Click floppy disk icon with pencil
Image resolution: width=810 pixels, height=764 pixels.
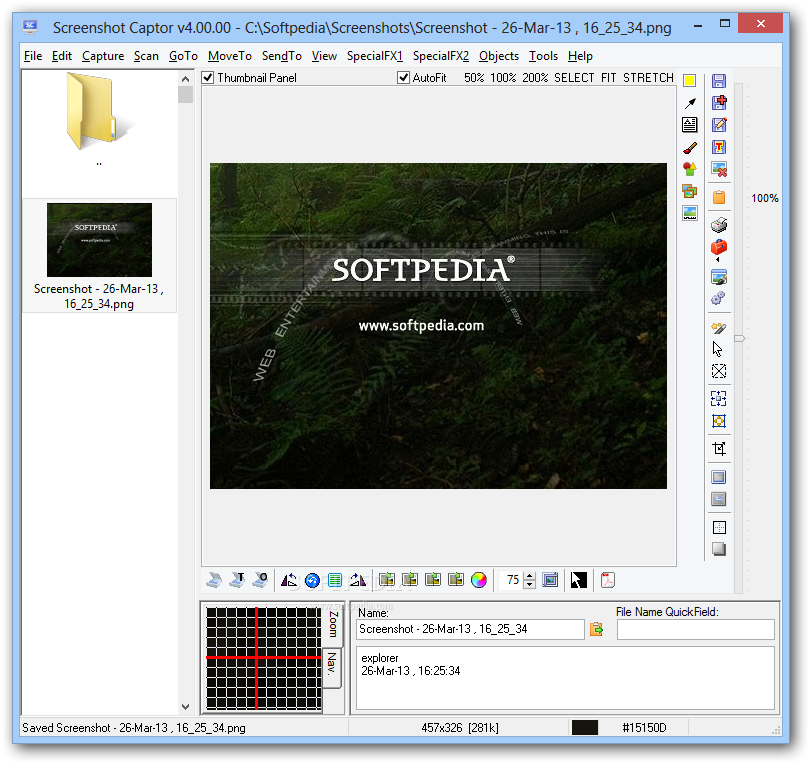tap(719, 124)
